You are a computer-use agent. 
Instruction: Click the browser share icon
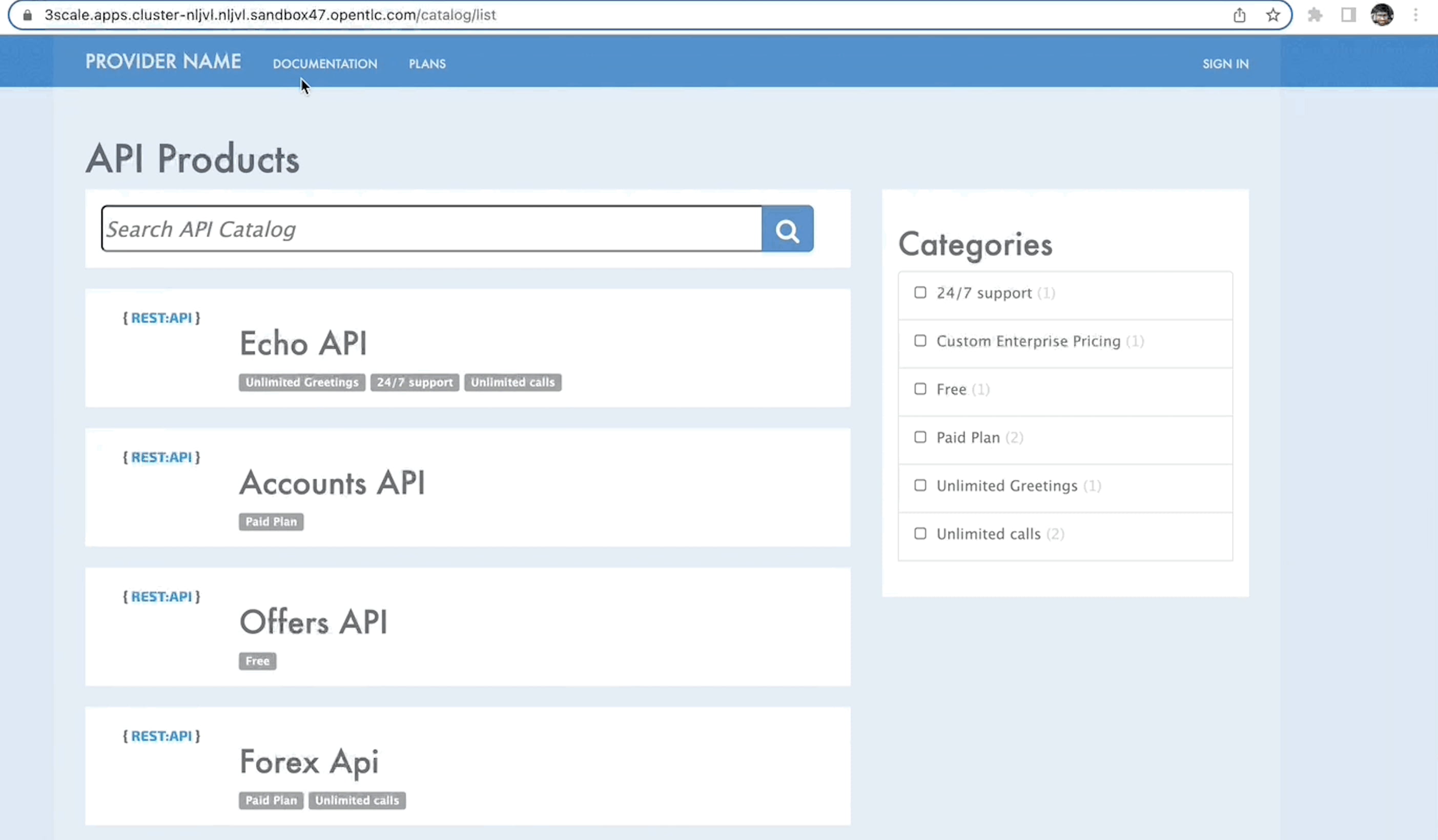[1240, 15]
